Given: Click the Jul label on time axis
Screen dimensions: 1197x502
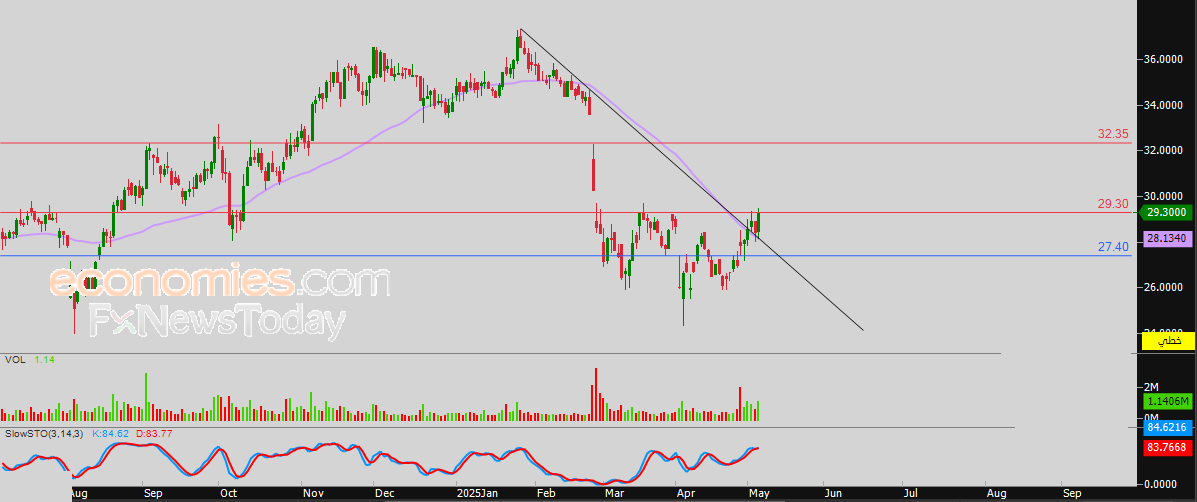Looking at the screenshot, I should tap(911, 494).
